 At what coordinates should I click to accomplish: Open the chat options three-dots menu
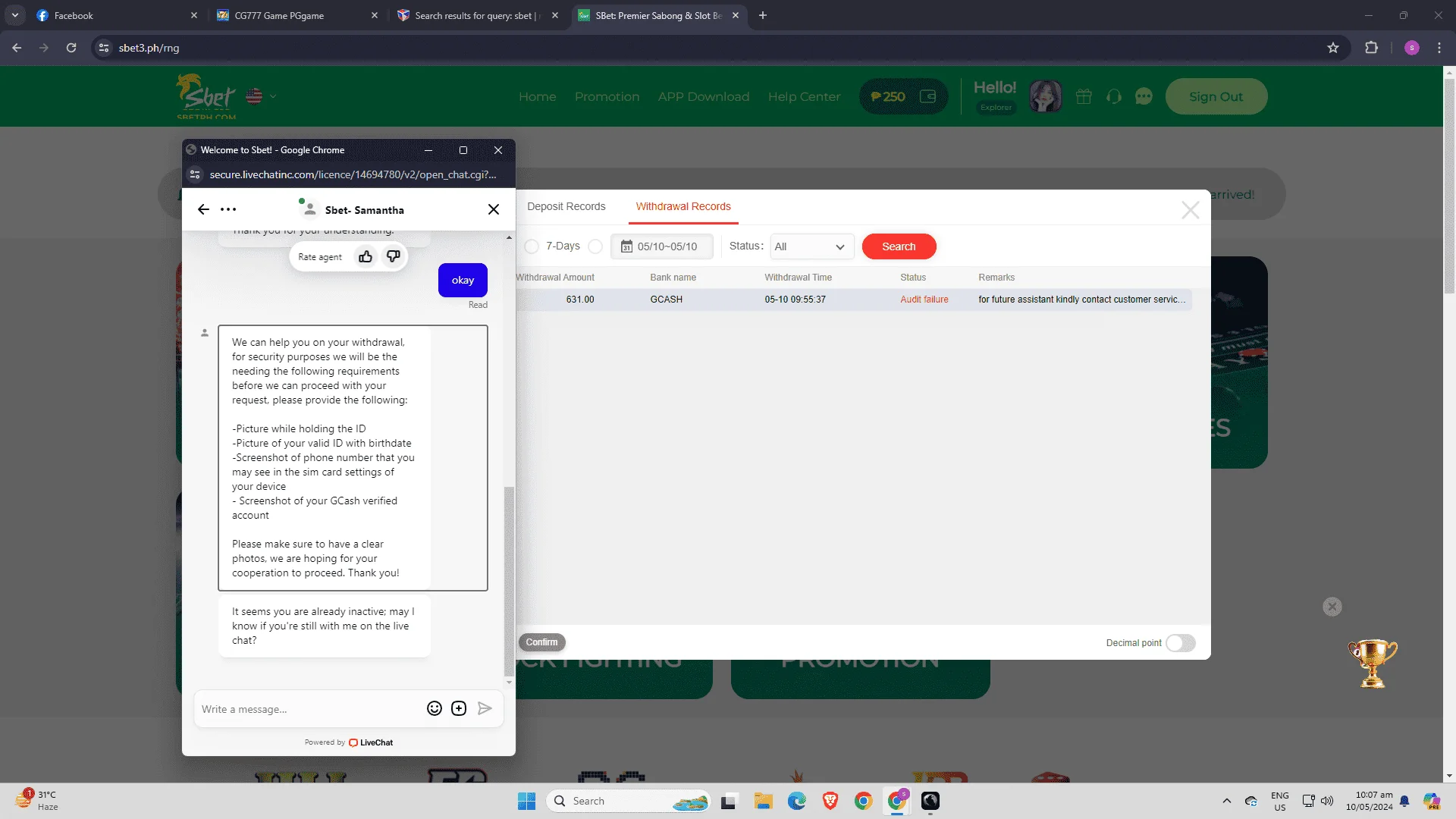228,209
